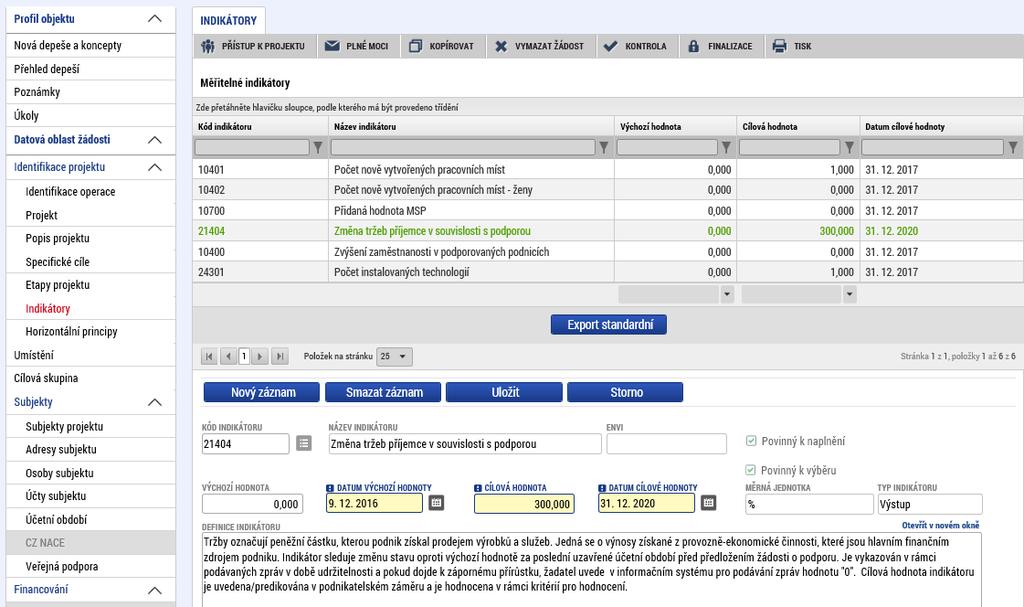Screen dimensions: 1024x607
Task: Click the Kód indikátoru filter field
Action: tap(252, 148)
